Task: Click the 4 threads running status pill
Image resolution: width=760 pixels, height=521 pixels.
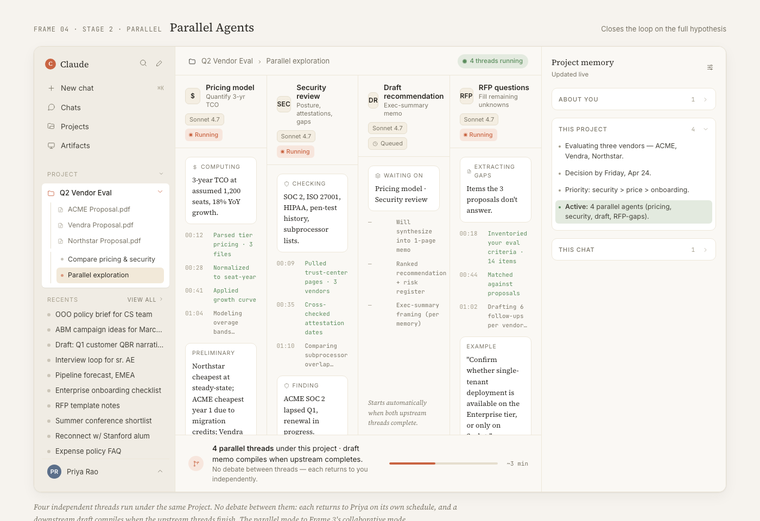Action: click(493, 61)
